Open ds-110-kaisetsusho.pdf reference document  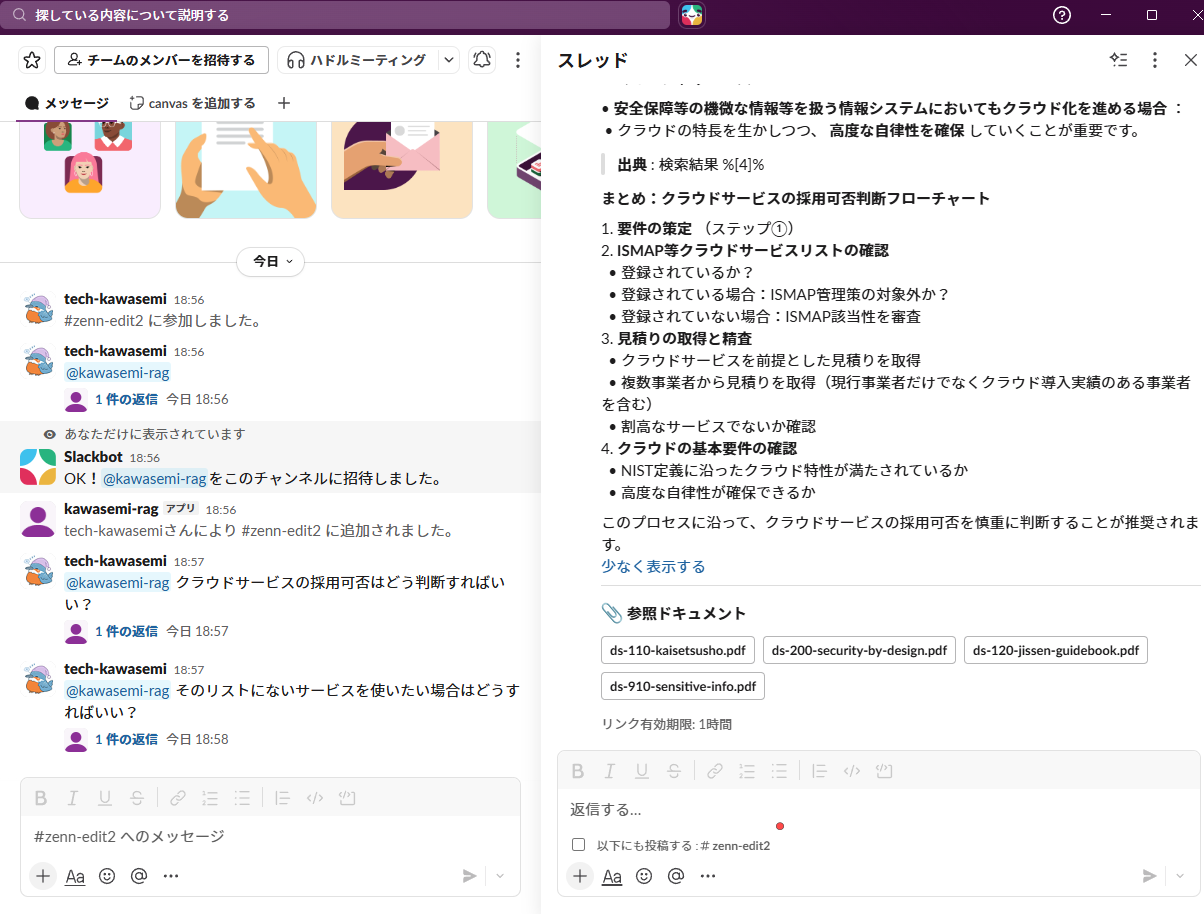pos(678,650)
